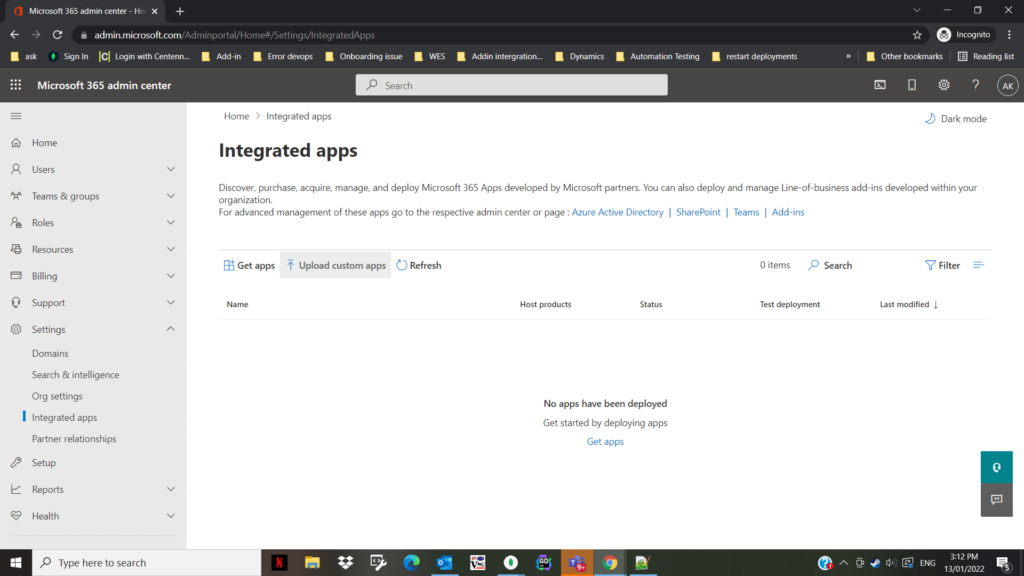
Task: Open the help question mark
Action: tap(975, 85)
